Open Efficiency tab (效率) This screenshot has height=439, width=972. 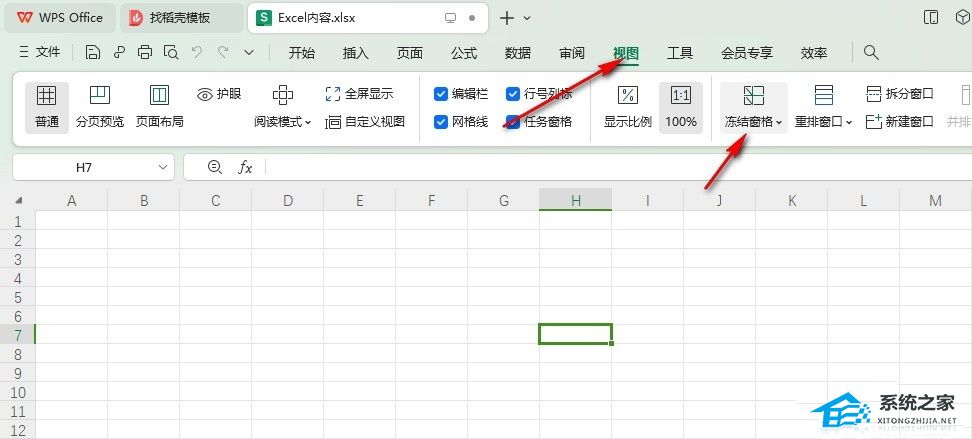coord(814,53)
